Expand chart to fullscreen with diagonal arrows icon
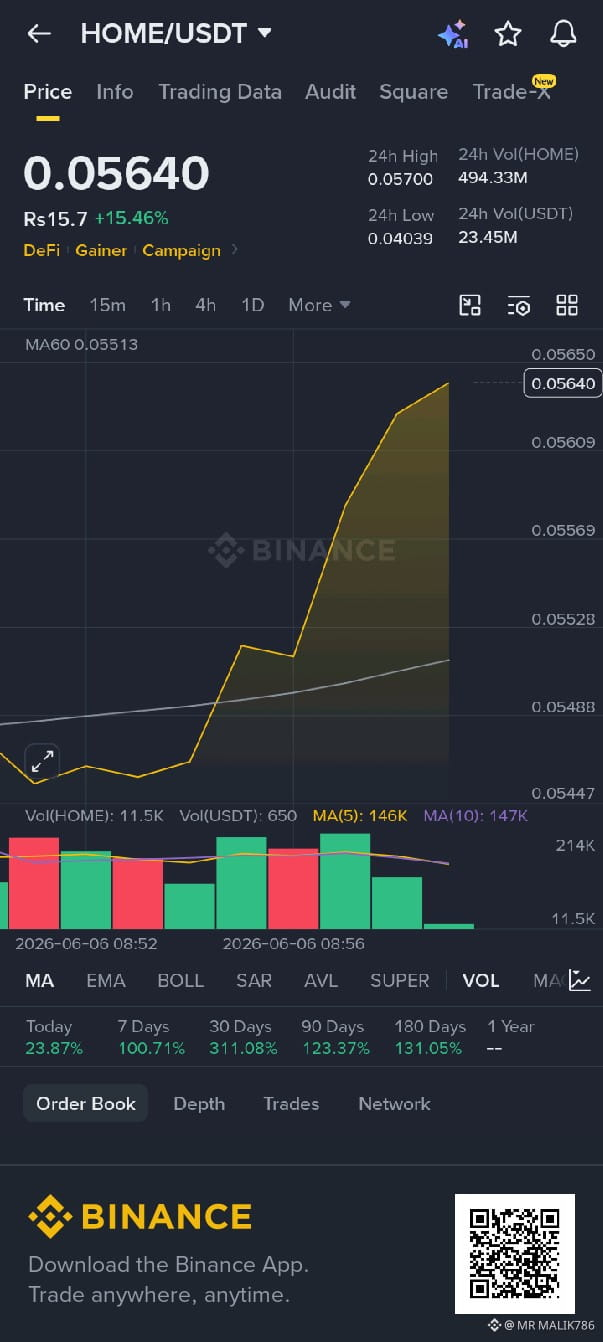Viewport: 603px width, 1342px height. (x=42, y=761)
